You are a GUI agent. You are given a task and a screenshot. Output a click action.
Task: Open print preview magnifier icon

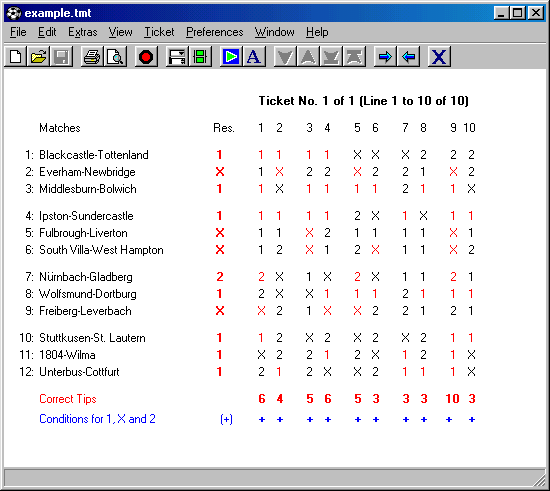[x=115, y=56]
